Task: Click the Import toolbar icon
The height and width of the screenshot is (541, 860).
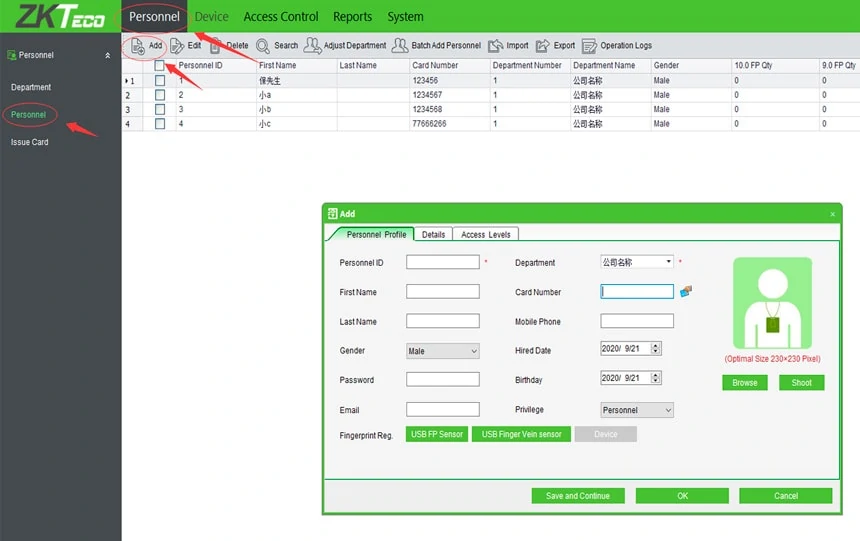Action: 496,46
